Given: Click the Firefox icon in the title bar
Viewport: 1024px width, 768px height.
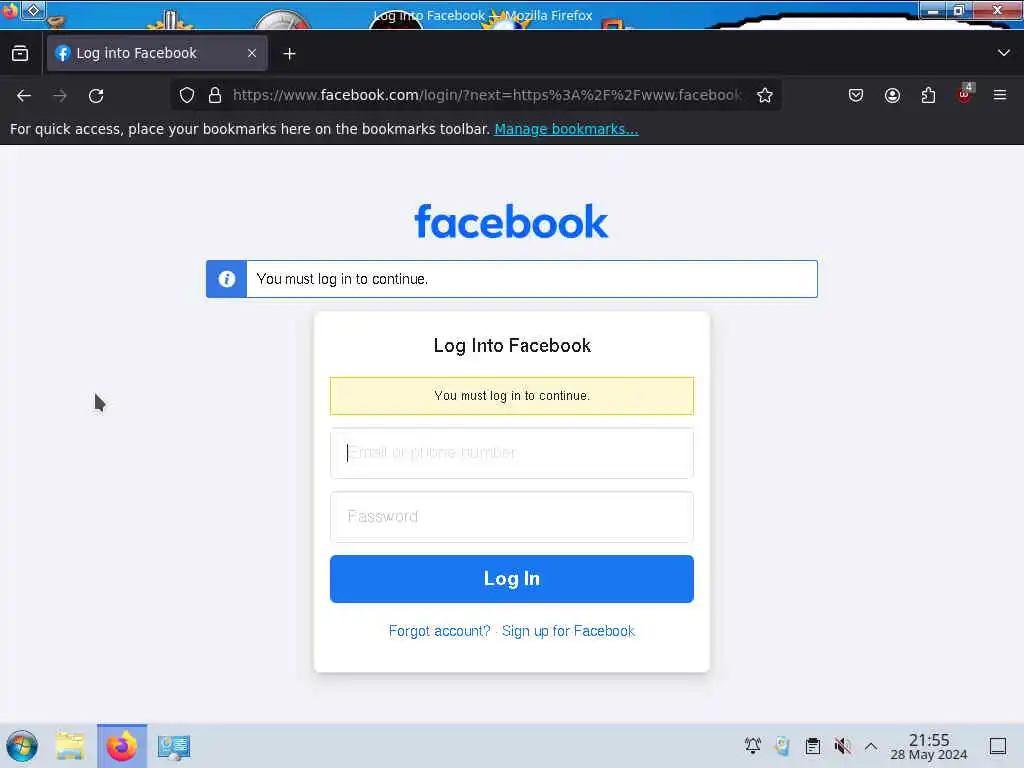Looking at the screenshot, I should tap(10, 10).
